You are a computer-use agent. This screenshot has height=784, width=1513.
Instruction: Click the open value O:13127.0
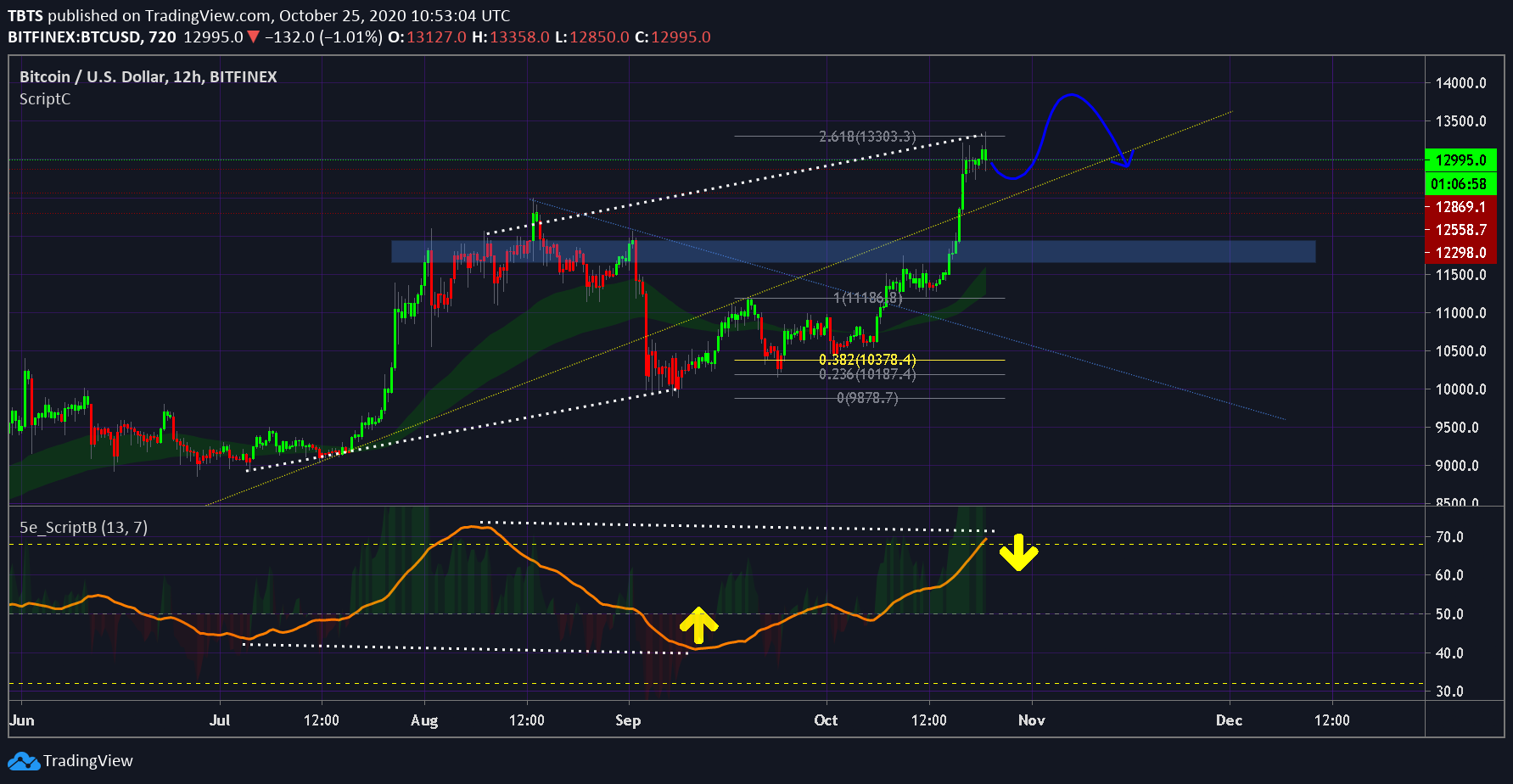click(x=427, y=37)
